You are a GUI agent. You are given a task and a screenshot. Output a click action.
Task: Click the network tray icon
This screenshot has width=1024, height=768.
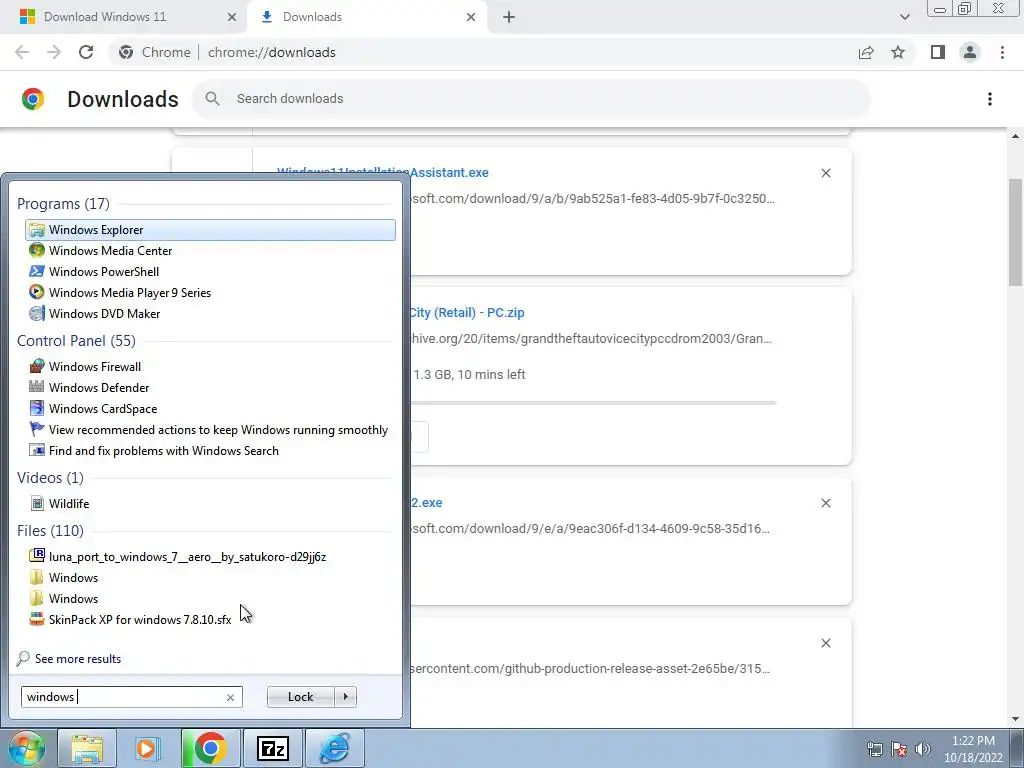click(874, 749)
